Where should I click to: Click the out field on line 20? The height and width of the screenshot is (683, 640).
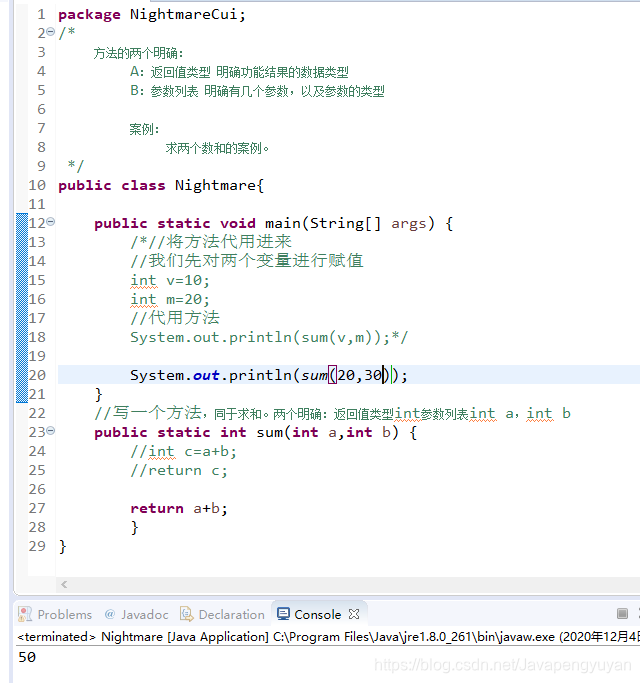click(206, 375)
